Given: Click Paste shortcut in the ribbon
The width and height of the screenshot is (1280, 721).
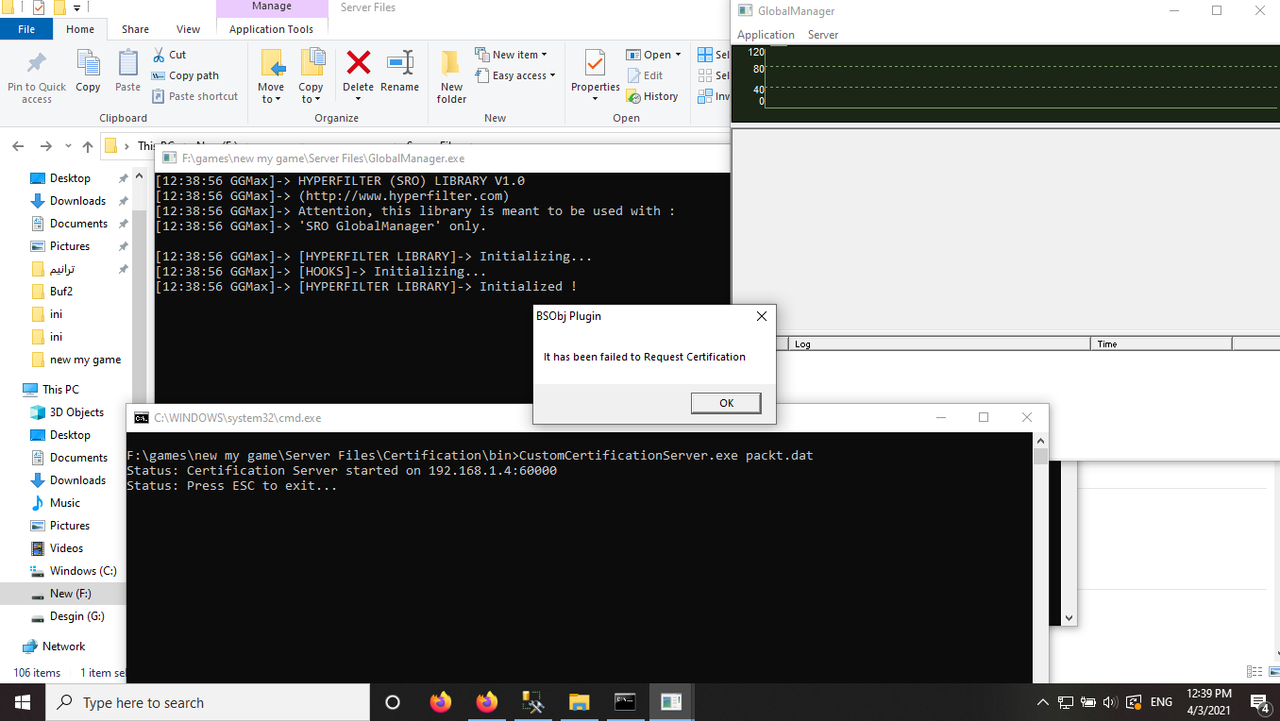Looking at the screenshot, I should (x=195, y=96).
